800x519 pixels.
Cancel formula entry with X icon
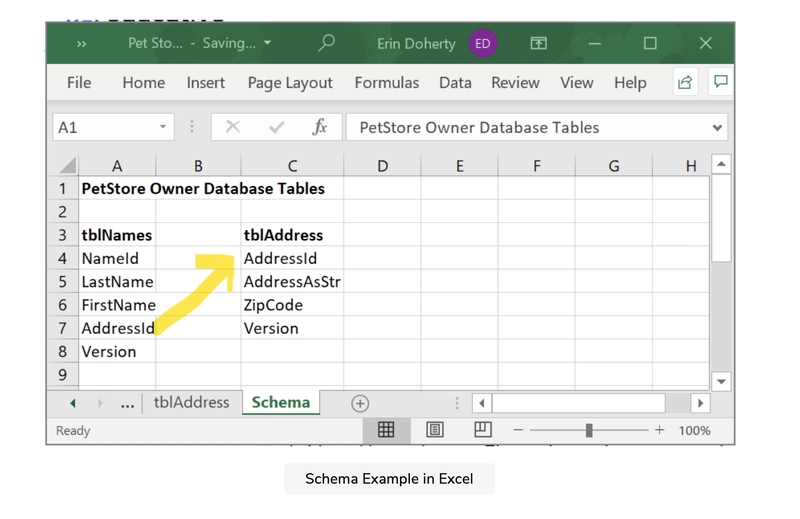click(233, 127)
